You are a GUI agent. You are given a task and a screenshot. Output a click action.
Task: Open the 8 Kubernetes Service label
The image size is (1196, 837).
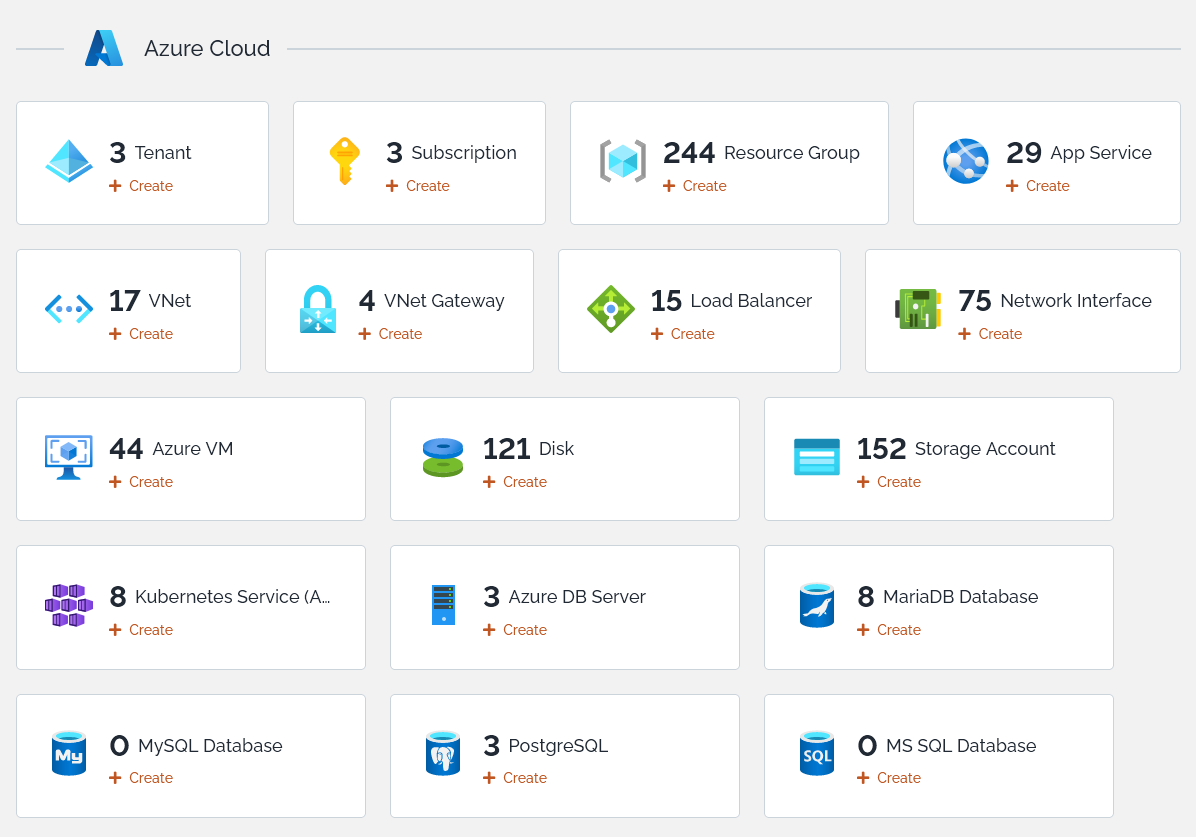coord(220,597)
